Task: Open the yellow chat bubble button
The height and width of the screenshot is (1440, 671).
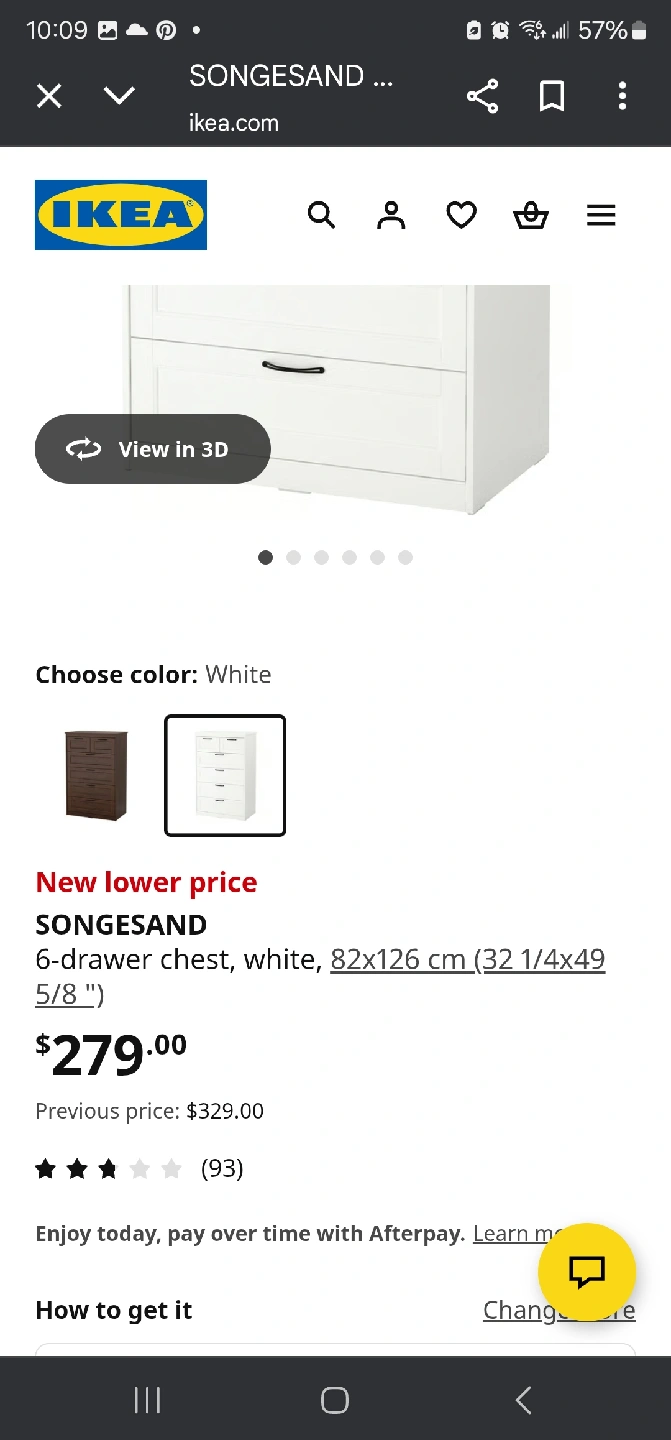Action: coord(587,1271)
